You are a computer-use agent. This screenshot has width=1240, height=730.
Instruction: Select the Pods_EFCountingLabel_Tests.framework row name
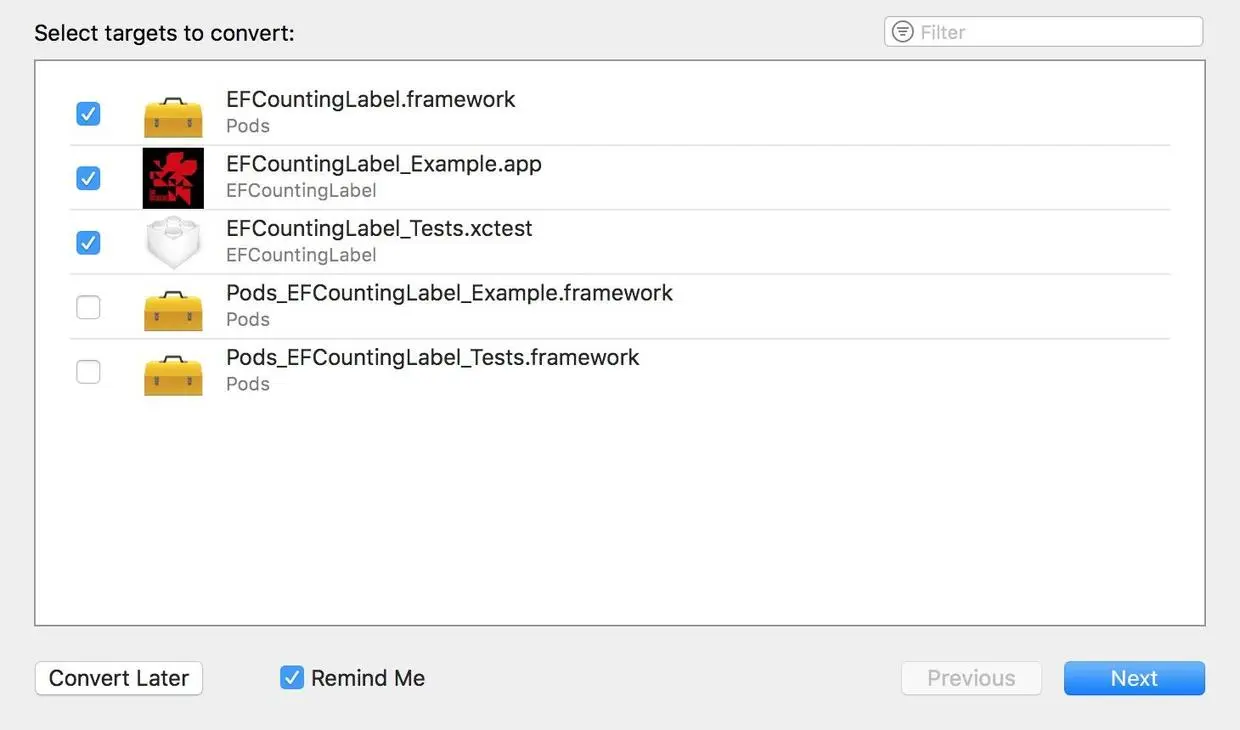tap(433, 358)
